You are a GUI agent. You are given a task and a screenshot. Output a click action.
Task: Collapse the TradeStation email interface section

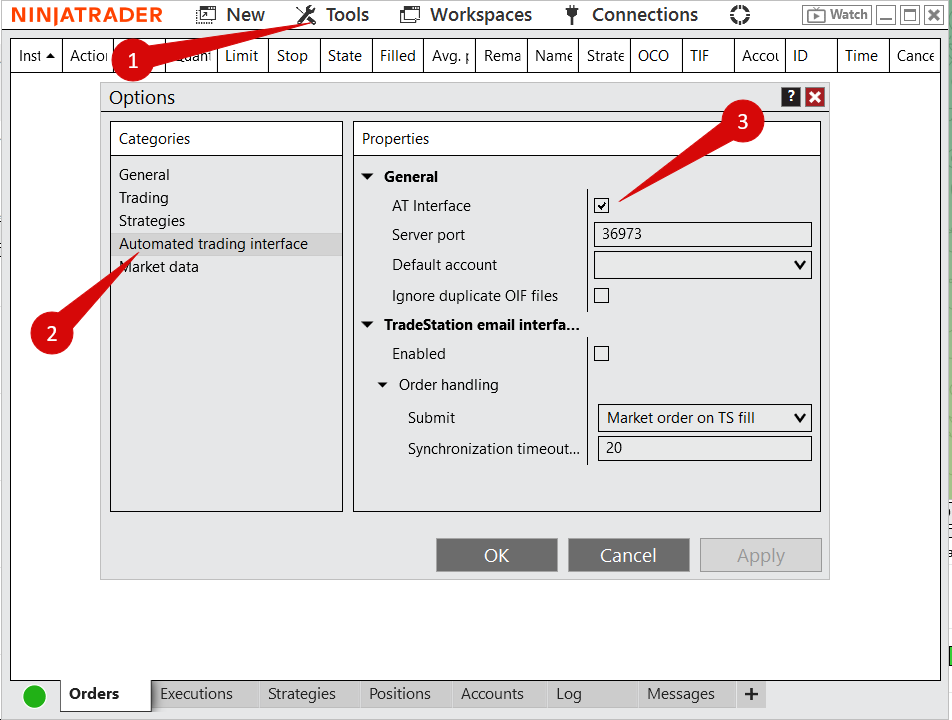[x=367, y=325]
